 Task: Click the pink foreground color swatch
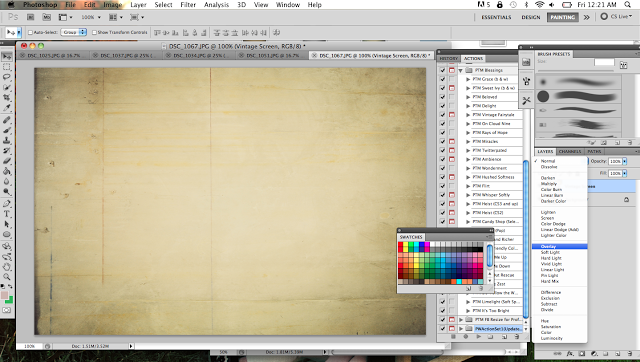(x=4, y=295)
